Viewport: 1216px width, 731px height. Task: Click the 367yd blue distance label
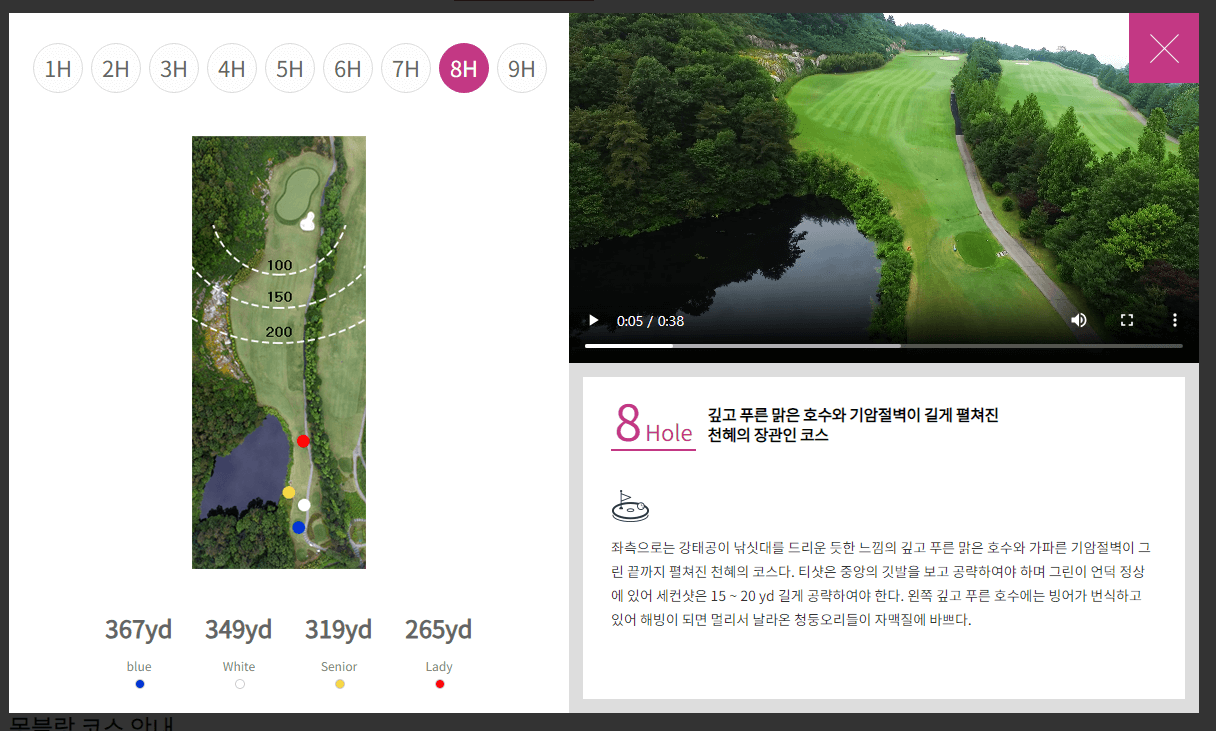coord(139,630)
